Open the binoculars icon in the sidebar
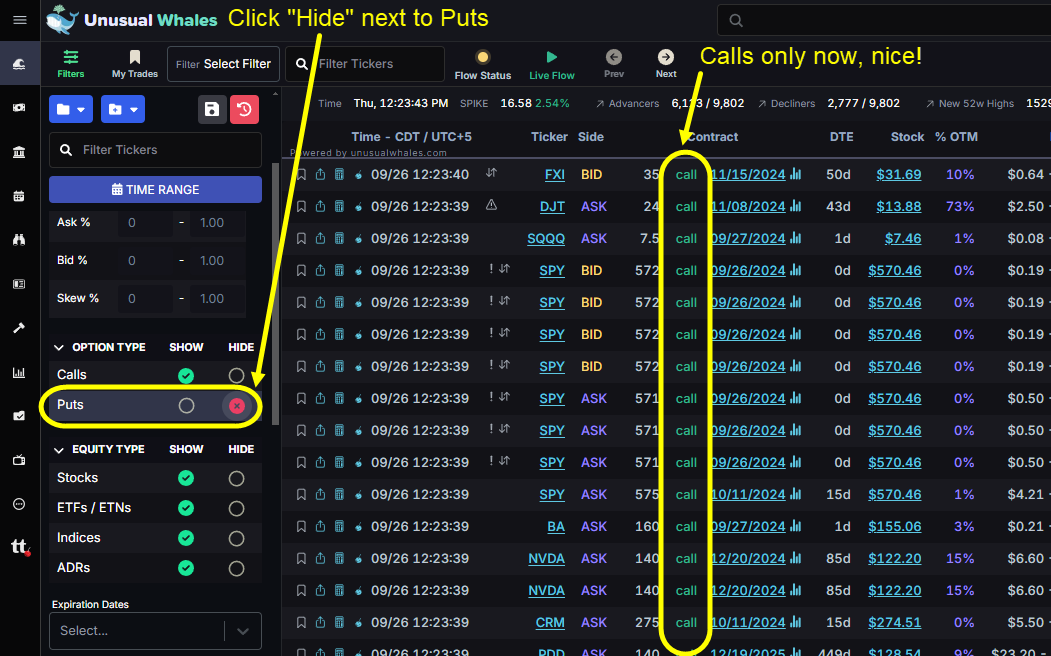Viewport: 1051px width, 656px height. (x=19, y=241)
